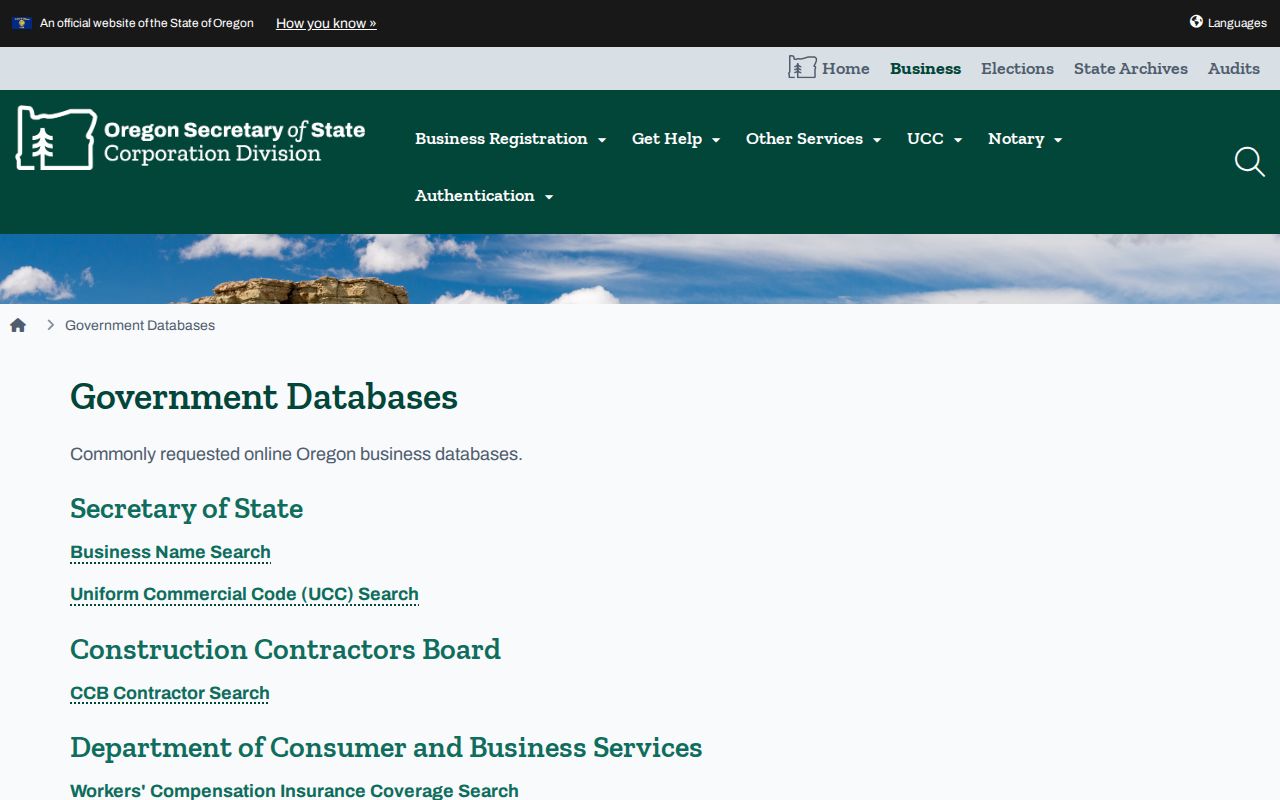Select the Business tab
1280x800 pixels.
pos(925,69)
